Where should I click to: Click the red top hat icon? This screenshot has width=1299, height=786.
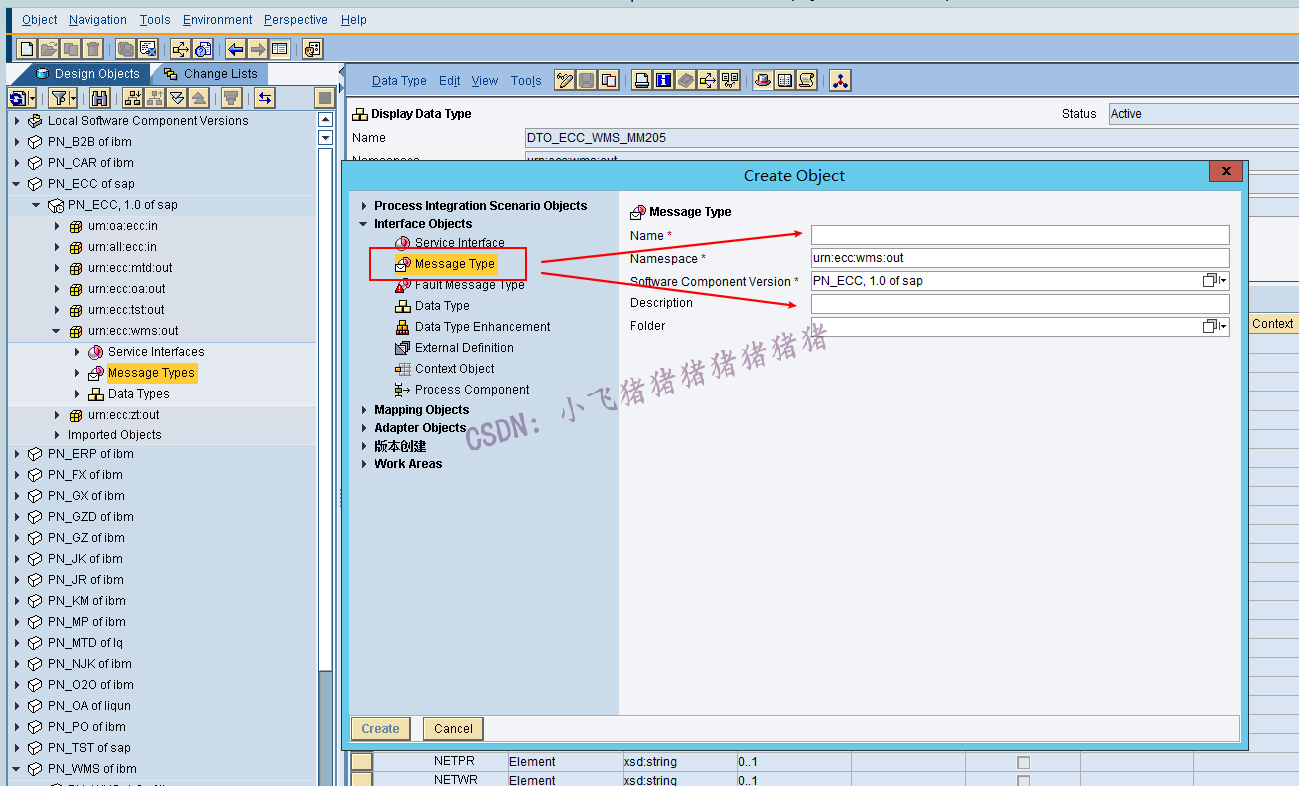click(x=763, y=81)
